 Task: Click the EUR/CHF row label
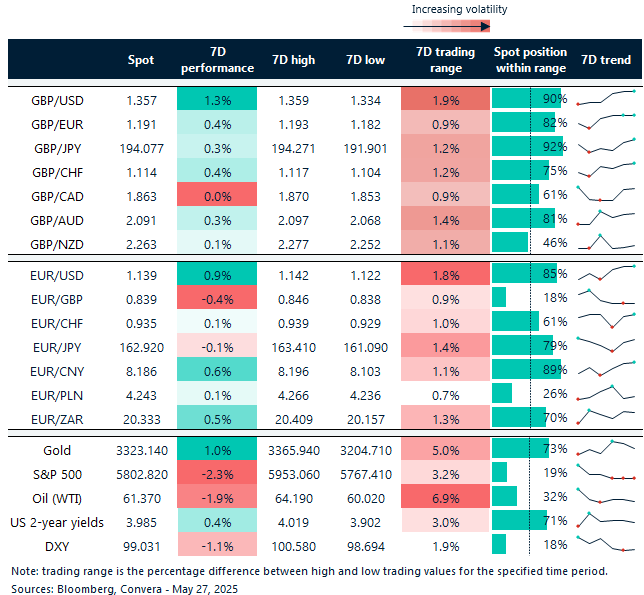(x=57, y=324)
